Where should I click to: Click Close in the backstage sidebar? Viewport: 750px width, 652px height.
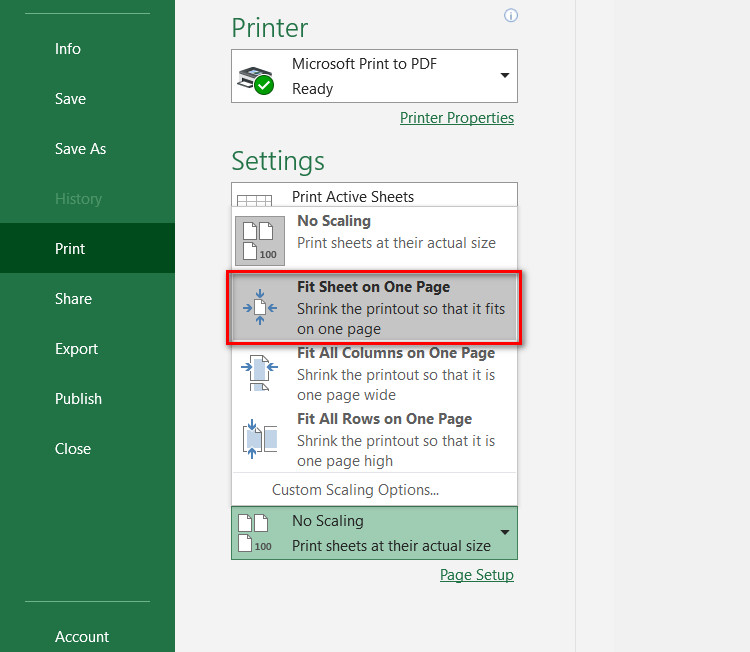pyautogui.click(x=73, y=449)
